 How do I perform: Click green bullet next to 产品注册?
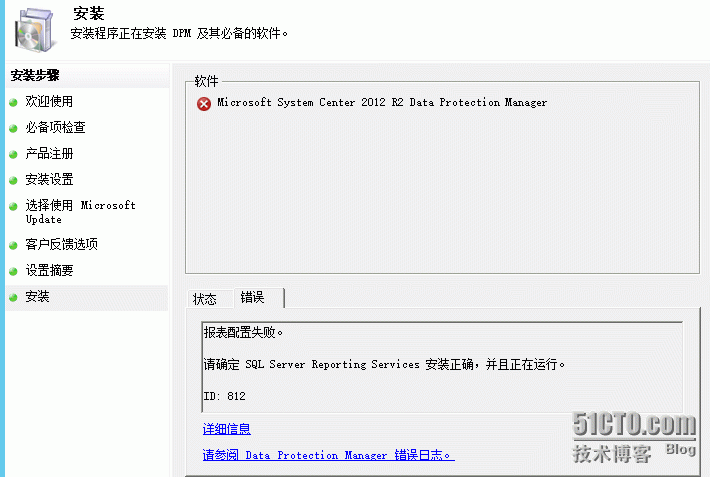(13, 154)
